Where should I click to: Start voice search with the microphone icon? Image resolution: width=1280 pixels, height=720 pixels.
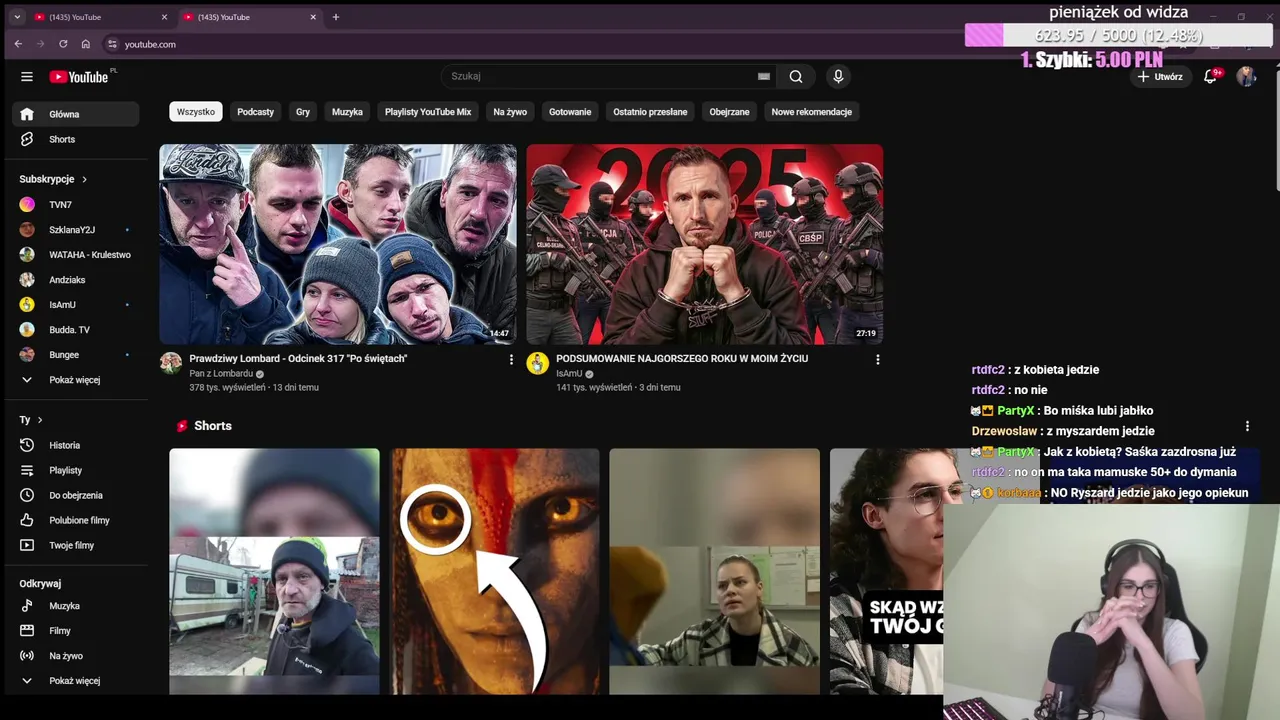point(838,76)
